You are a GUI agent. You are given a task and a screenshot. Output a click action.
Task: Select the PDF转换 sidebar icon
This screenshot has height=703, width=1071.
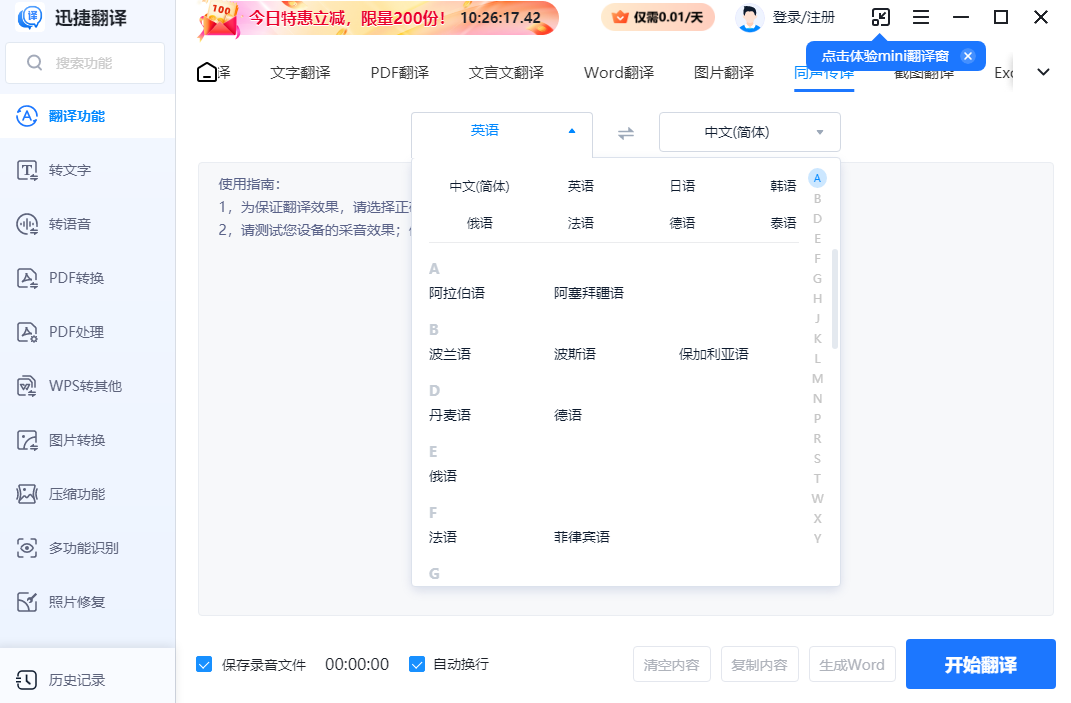point(28,278)
